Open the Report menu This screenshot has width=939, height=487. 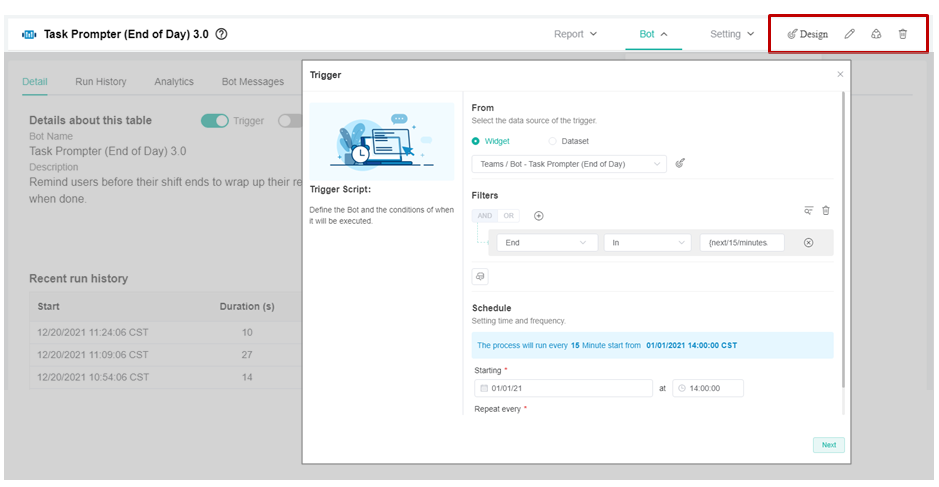coord(575,34)
